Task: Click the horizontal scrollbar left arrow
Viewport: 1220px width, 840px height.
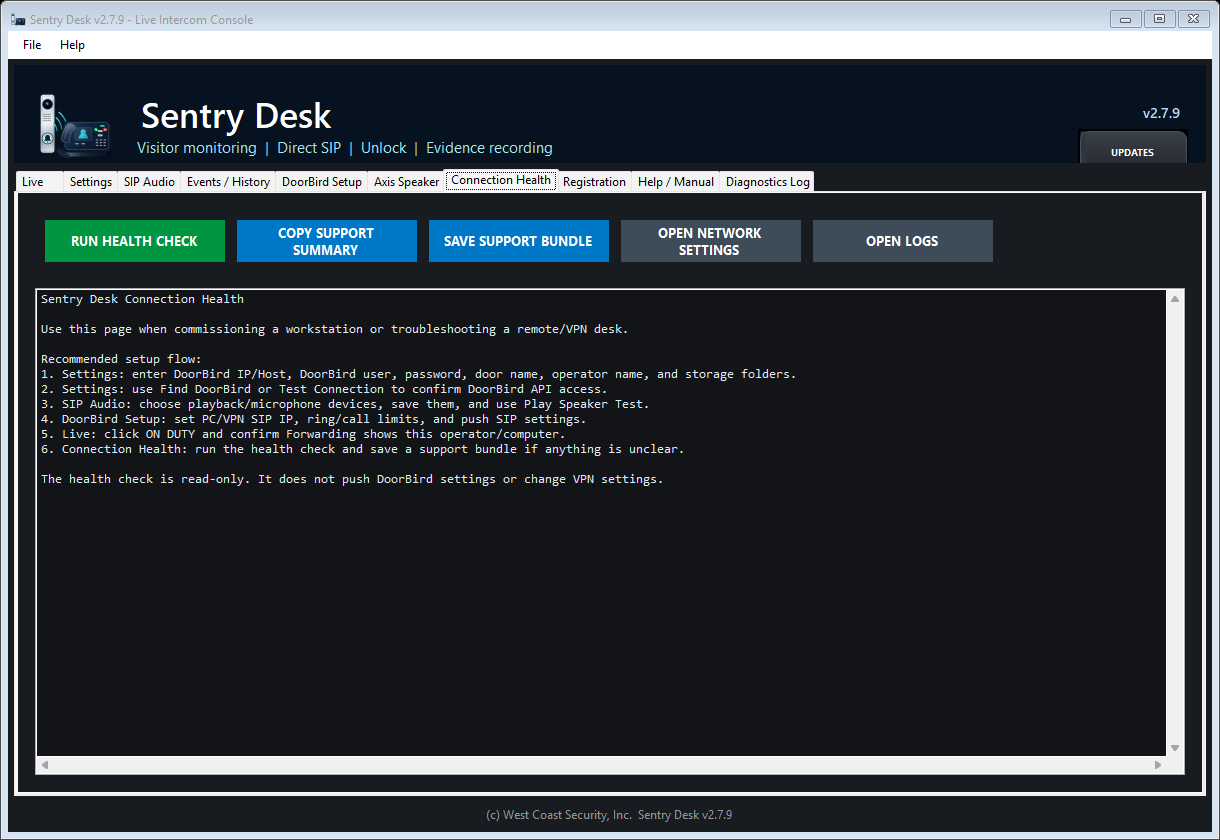Action: tap(45, 765)
